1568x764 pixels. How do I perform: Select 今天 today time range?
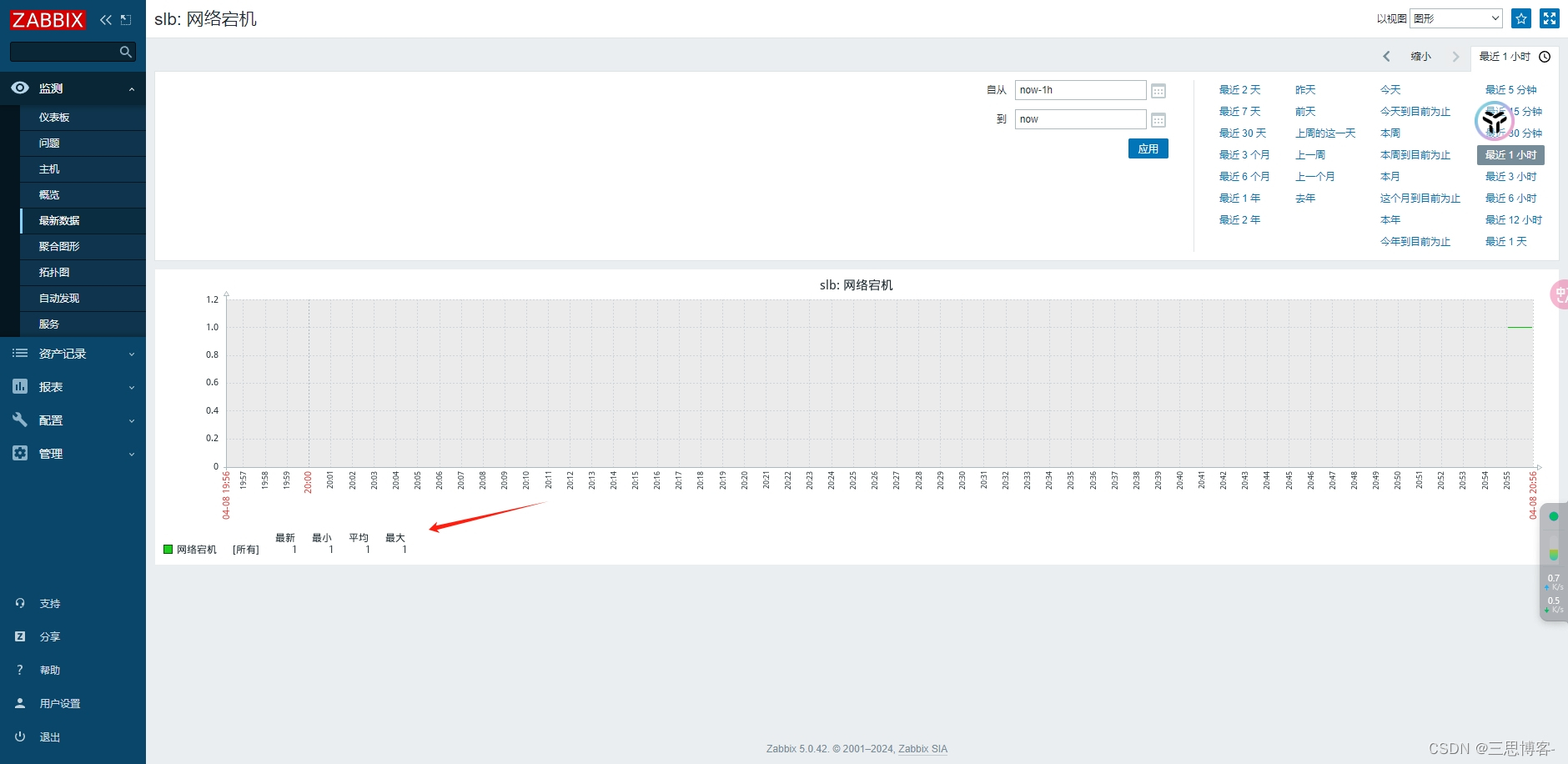click(1390, 89)
